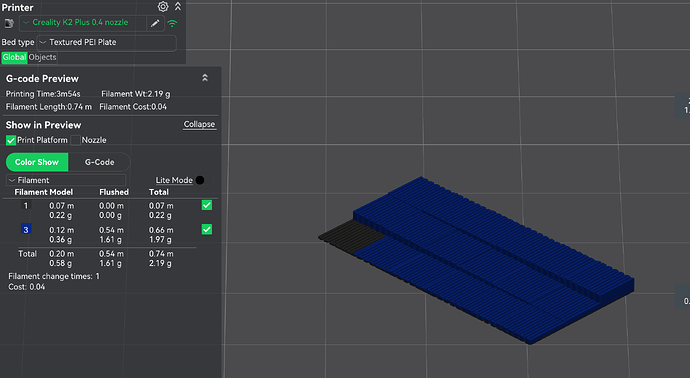Image resolution: width=690 pixels, height=378 pixels.
Task: Open Creality K2 Plus printer dropdown
Action: (83, 23)
